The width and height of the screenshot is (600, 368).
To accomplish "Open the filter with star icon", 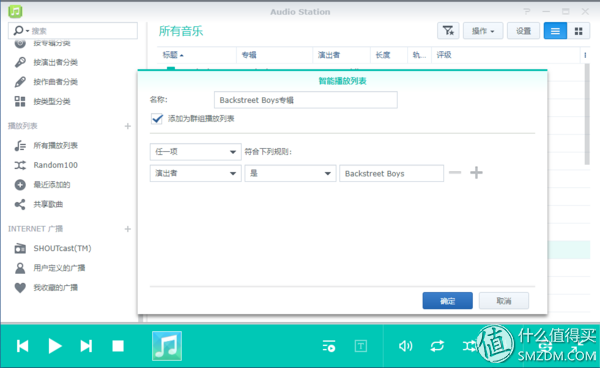I will [448, 31].
